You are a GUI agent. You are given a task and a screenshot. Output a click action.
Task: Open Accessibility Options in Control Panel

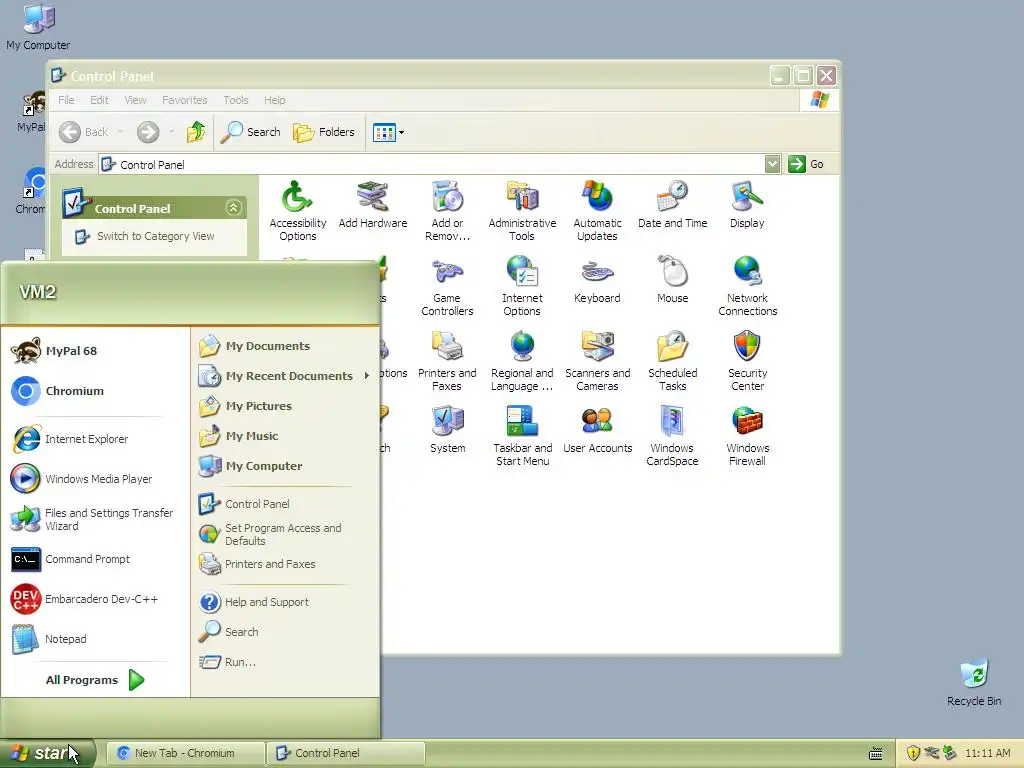point(297,211)
